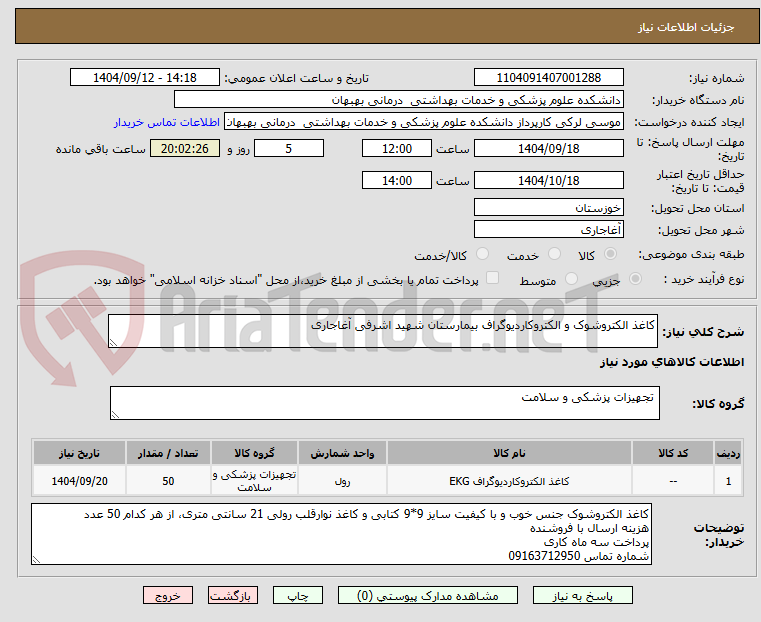Click the unit cell 'رول'
Screen dimensions: 761x622
342,481
